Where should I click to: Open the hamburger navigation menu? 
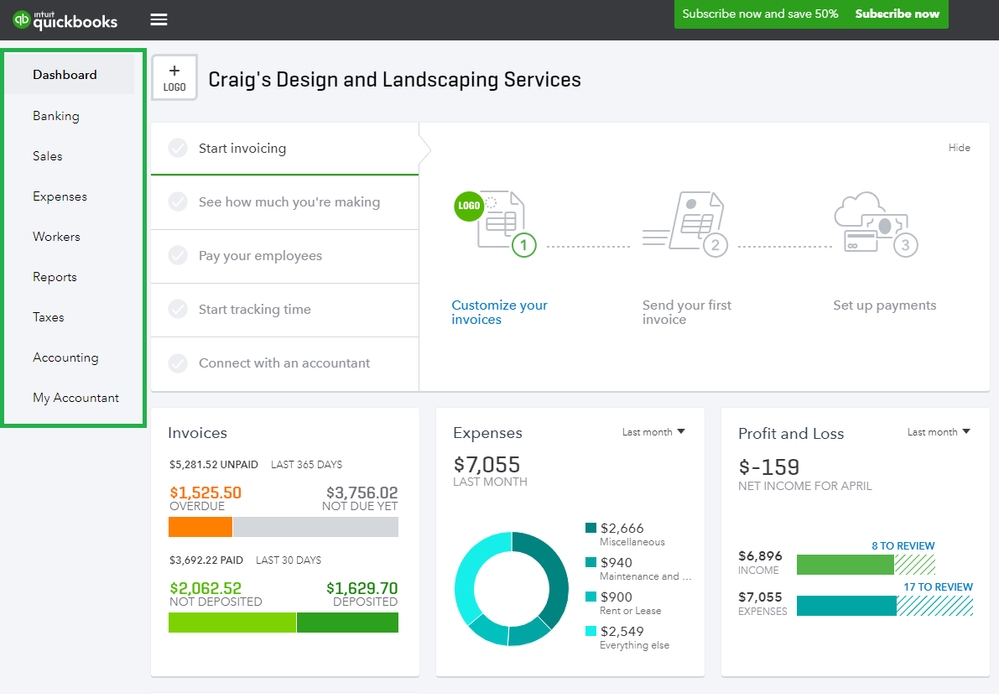tap(158, 20)
